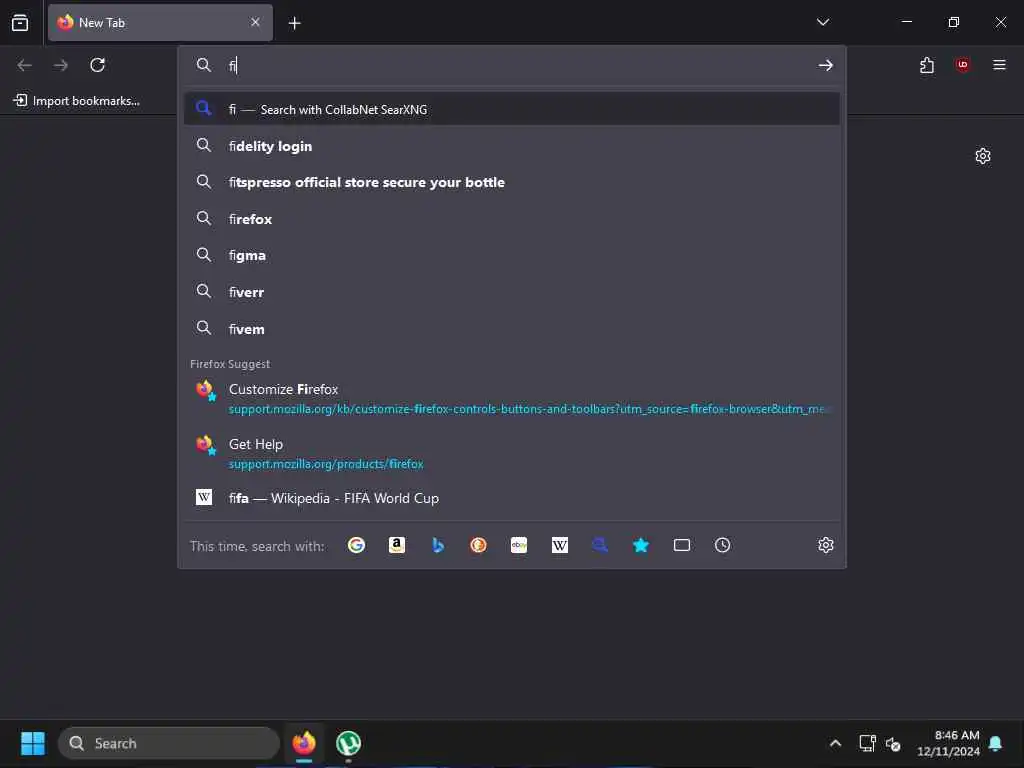Search open tabs via the tab icon
1024x768 pixels.
point(682,545)
